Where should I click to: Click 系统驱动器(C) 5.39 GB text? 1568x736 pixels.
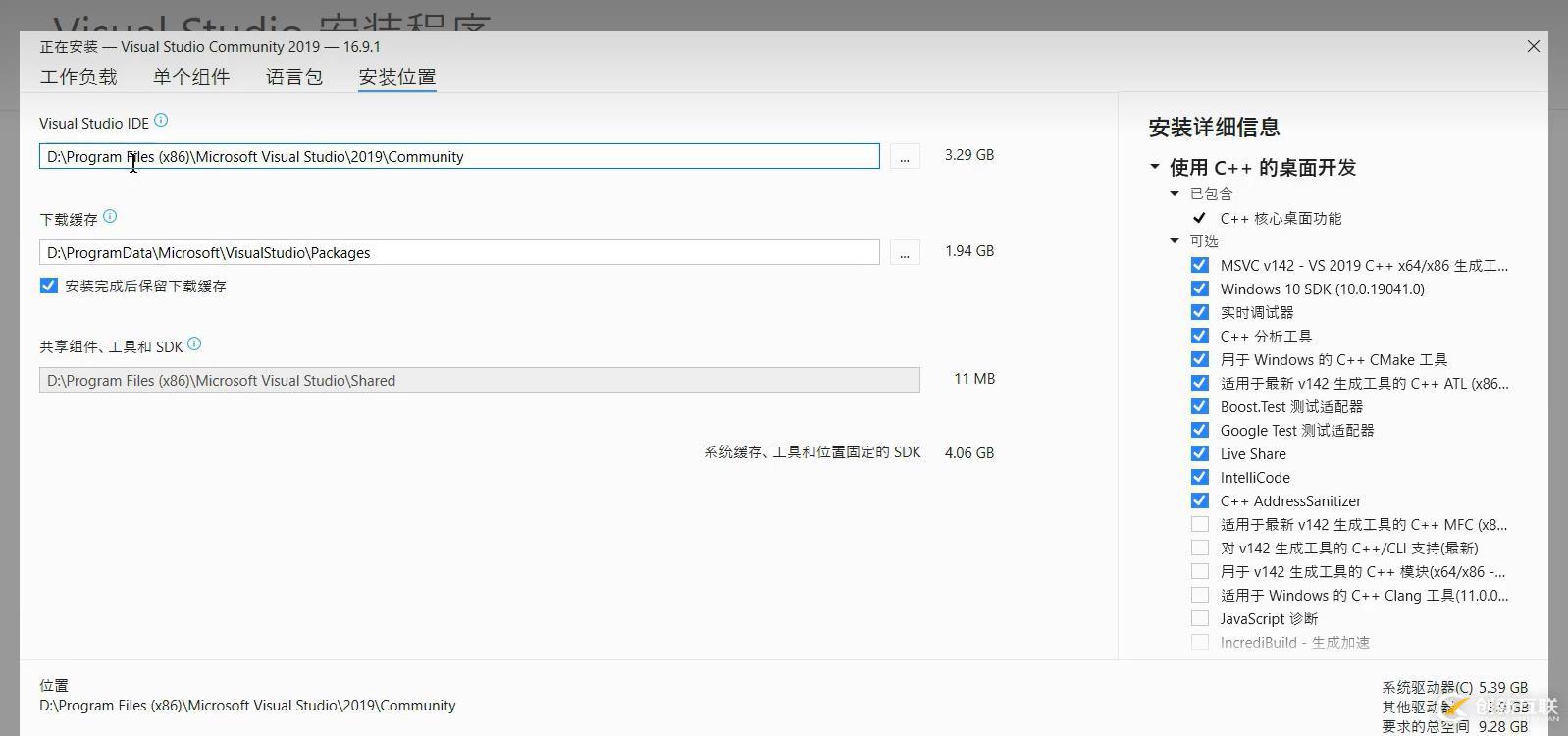tap(1454, 688)
